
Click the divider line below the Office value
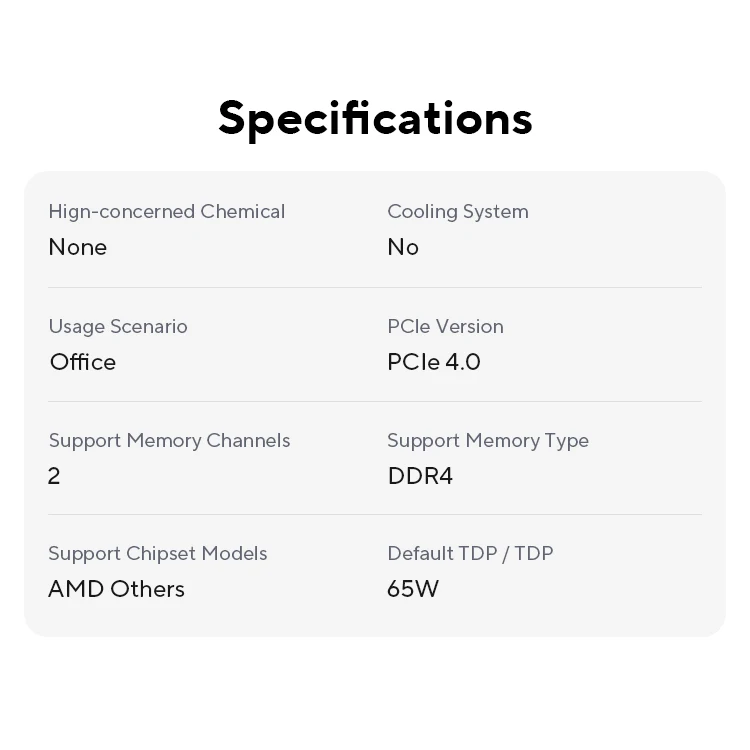pyautogui.click(x=375, y=402)
